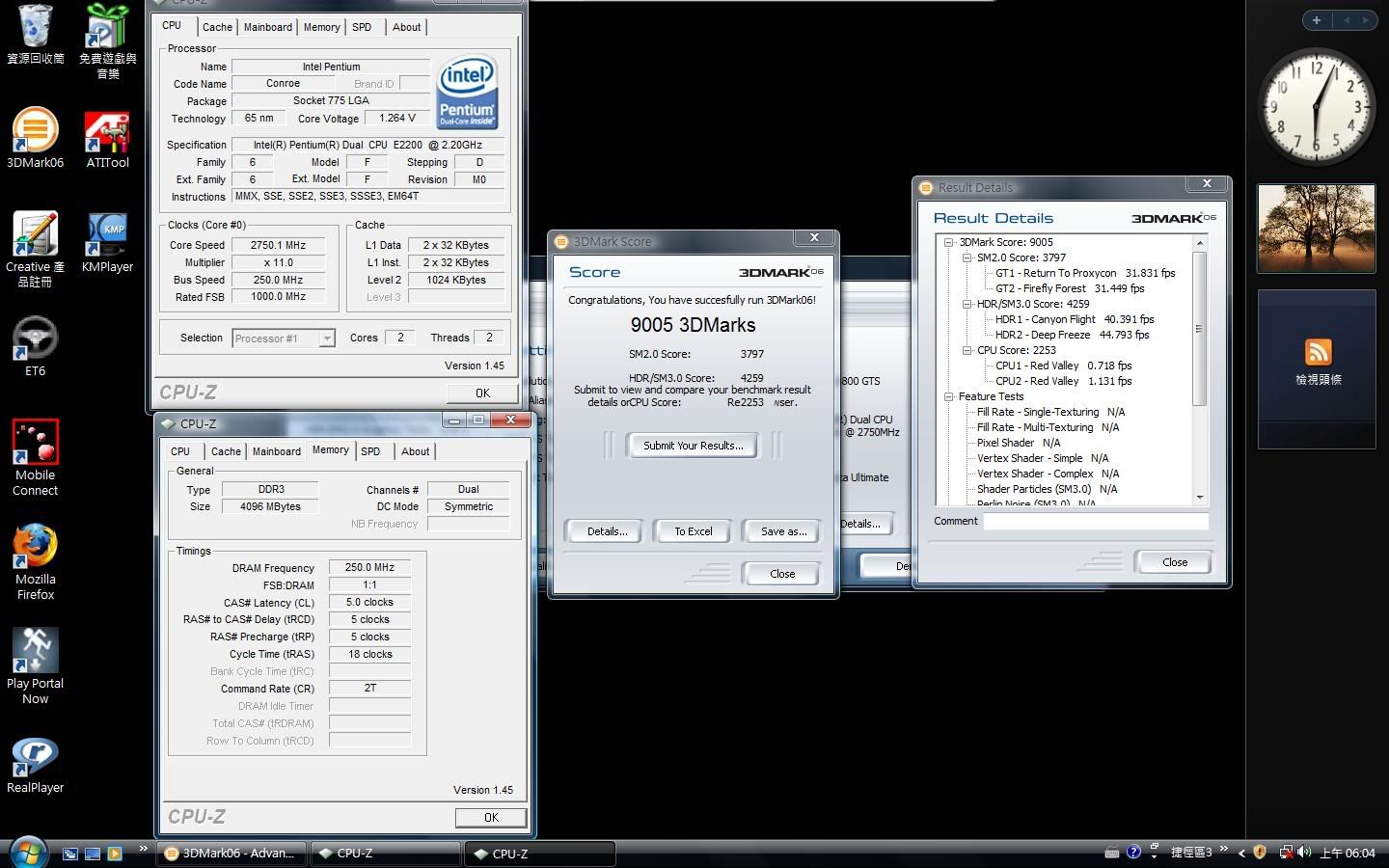This screenshot has width=1389, height=868.
Task: Select Fill Rate - Single-Texturing row
Action: (x=1050, y=412)
